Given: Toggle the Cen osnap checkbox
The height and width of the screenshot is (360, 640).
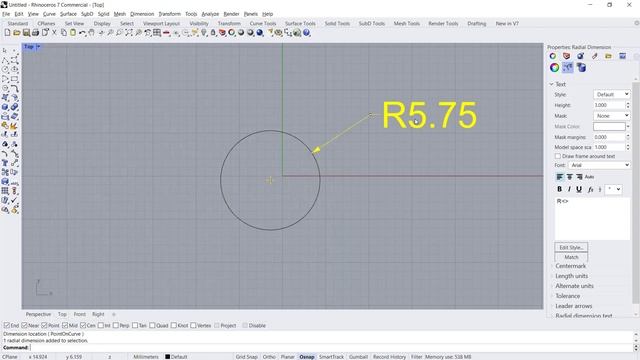Looking at the screenshot, I should click(83, 325).
